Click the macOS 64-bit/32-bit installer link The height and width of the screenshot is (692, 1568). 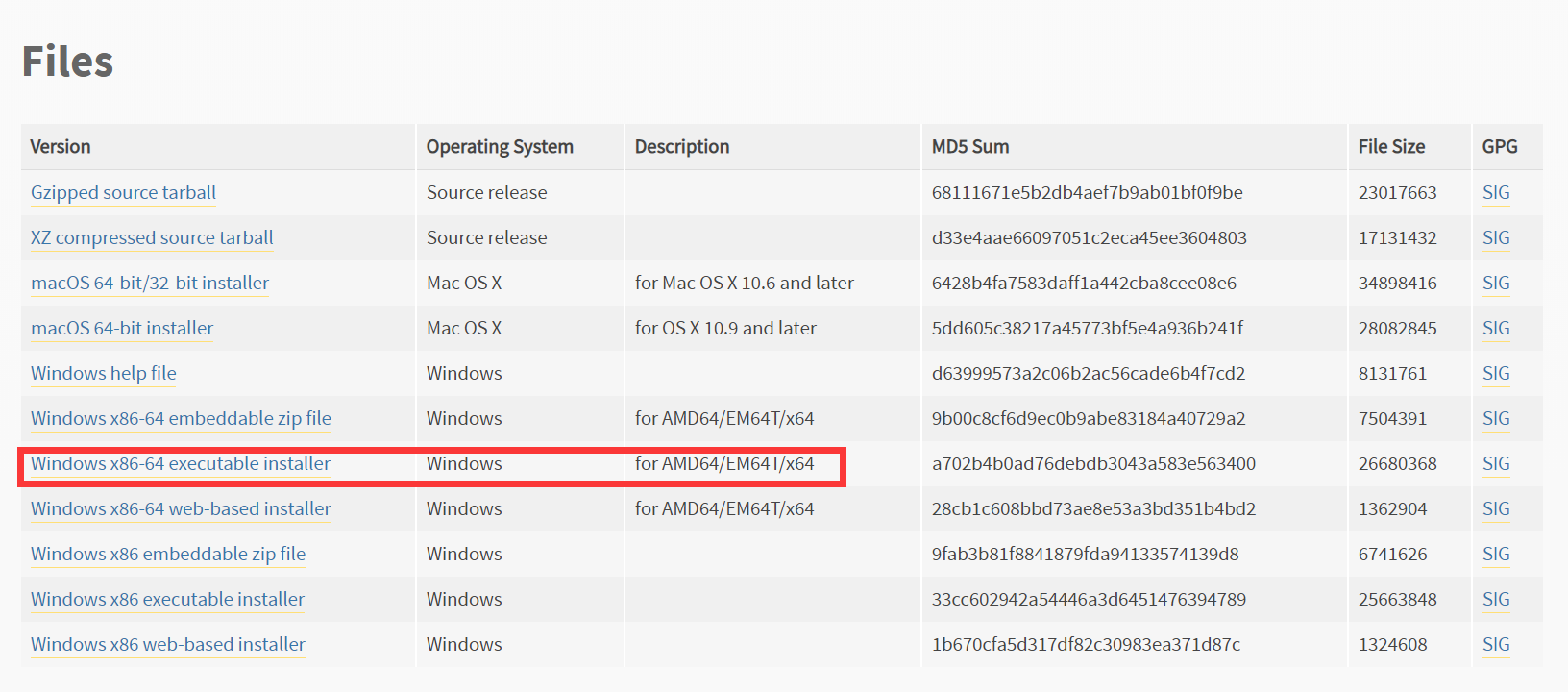pos(150,283)
